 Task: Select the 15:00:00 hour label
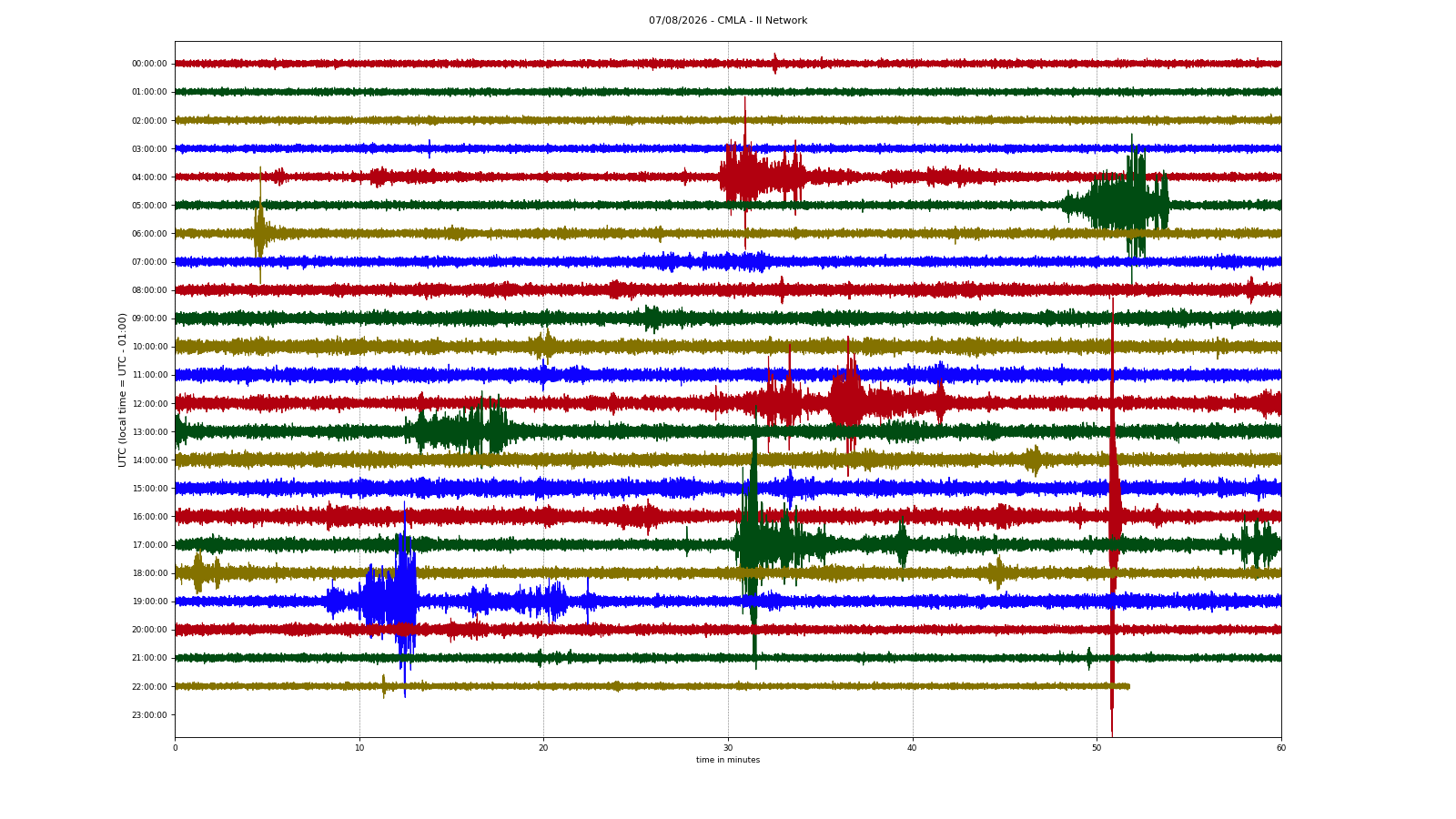click(149, 488)
